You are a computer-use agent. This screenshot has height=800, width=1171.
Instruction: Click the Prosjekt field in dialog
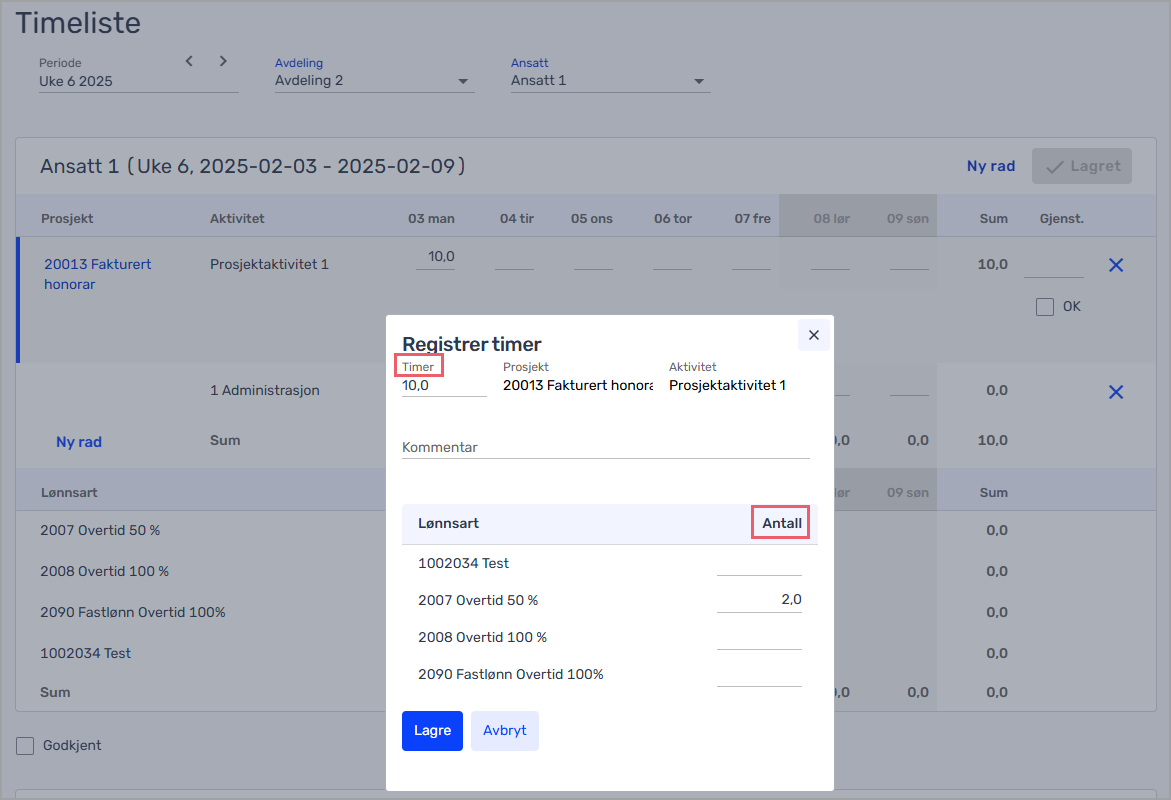[x=578, y=385]
